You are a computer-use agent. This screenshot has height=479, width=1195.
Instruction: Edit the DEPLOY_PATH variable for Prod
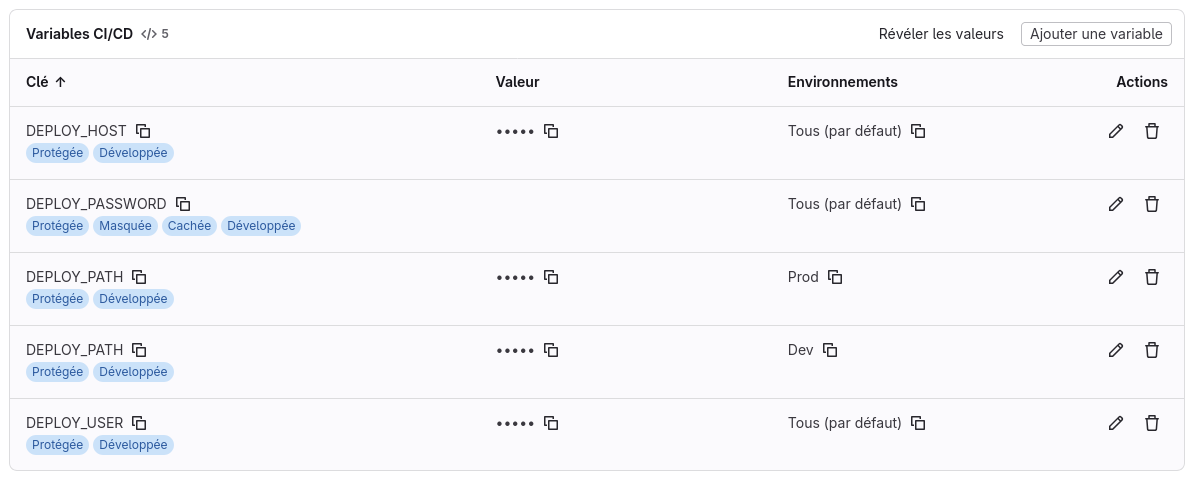[1116, 277]
